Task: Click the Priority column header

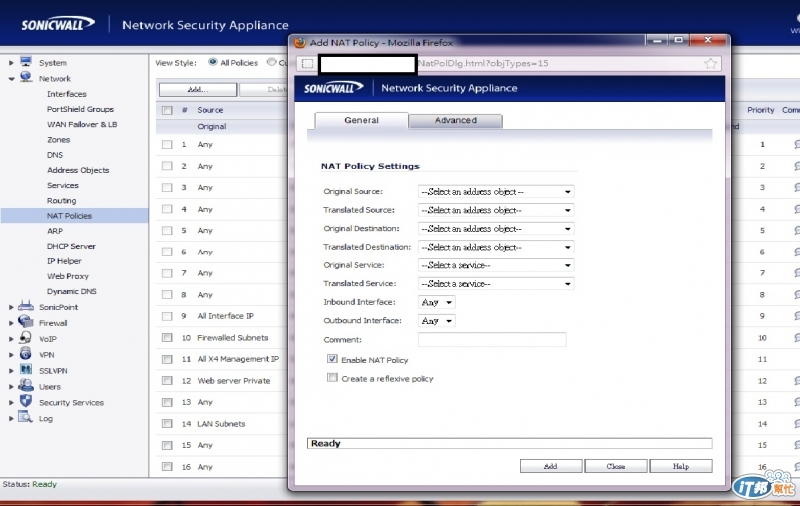Action: pos(761,110)
